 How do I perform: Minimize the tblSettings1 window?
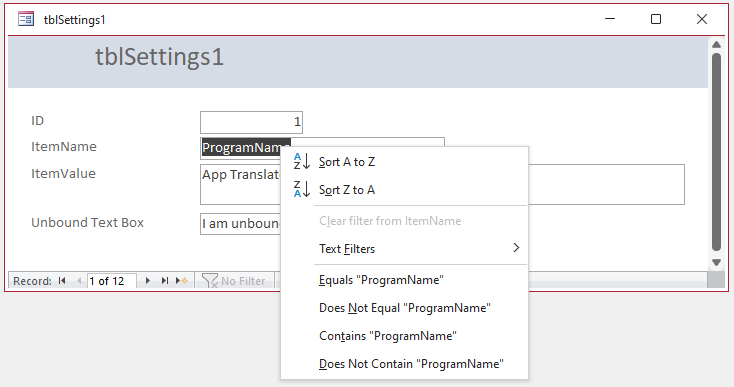[x=610, y=19]
